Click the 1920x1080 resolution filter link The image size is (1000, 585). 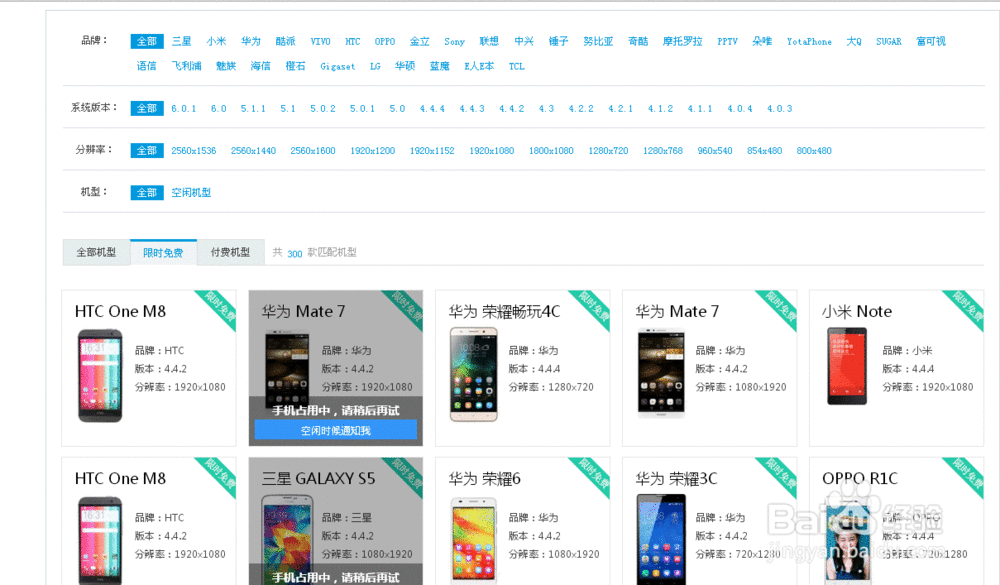pos(492,151)
